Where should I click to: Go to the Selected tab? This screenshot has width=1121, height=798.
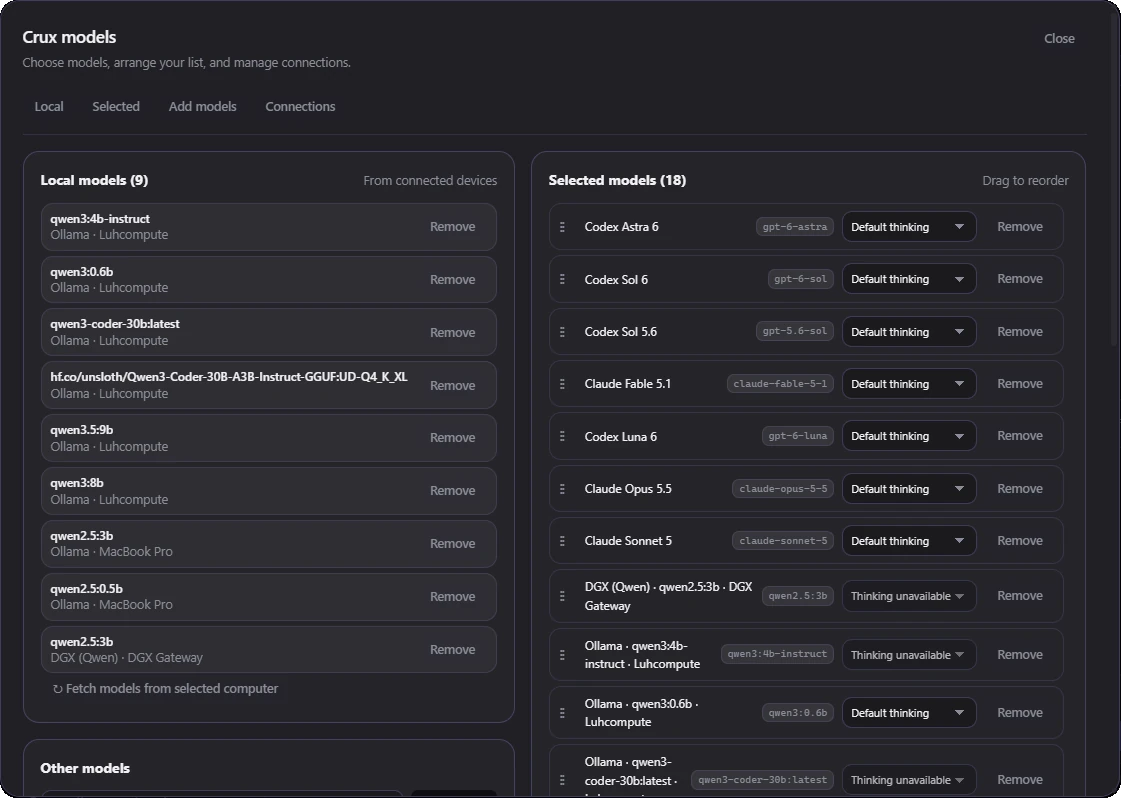[x=116, y=107]
